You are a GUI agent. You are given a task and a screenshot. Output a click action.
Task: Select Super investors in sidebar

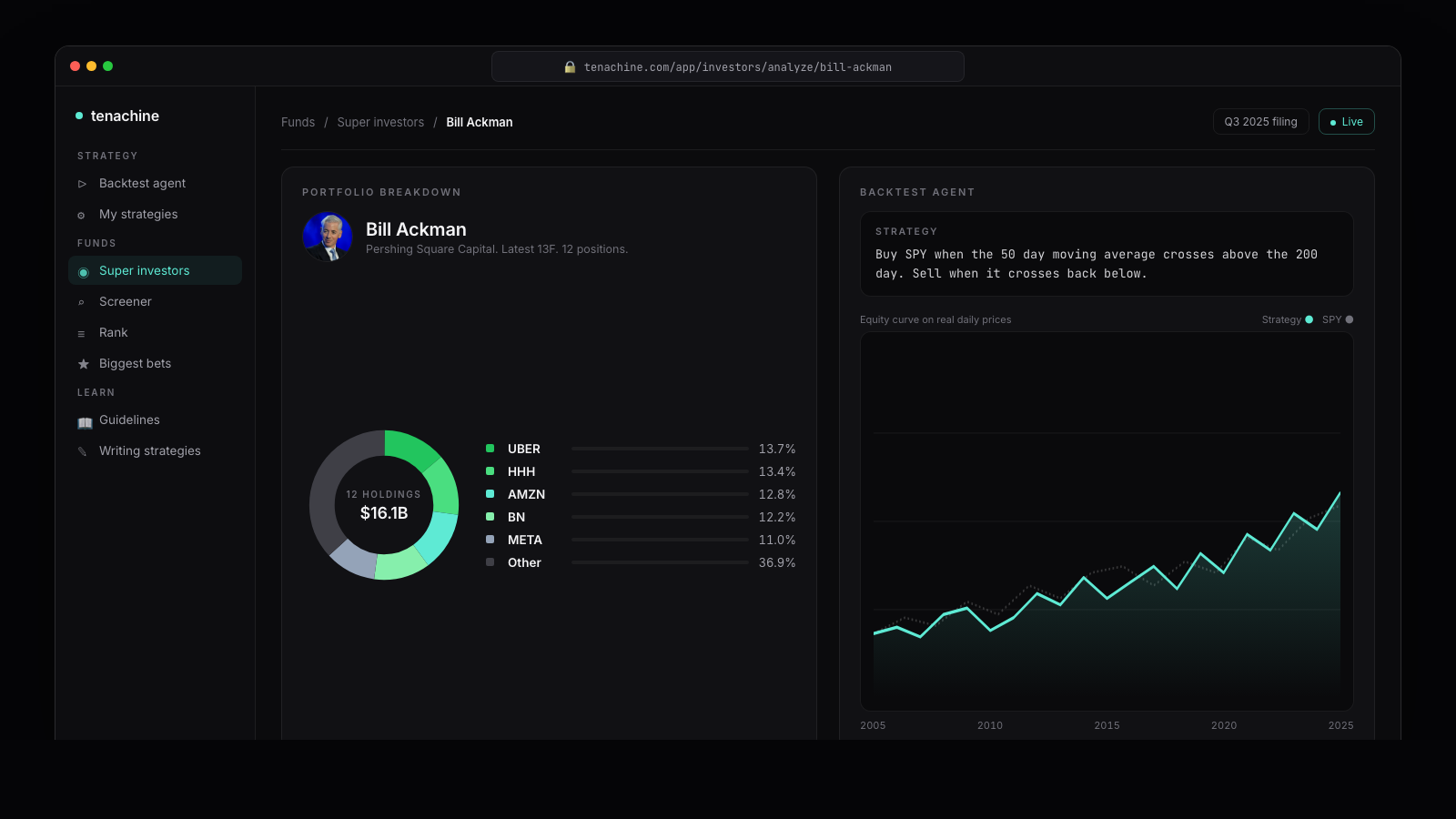tap(155, 270)
